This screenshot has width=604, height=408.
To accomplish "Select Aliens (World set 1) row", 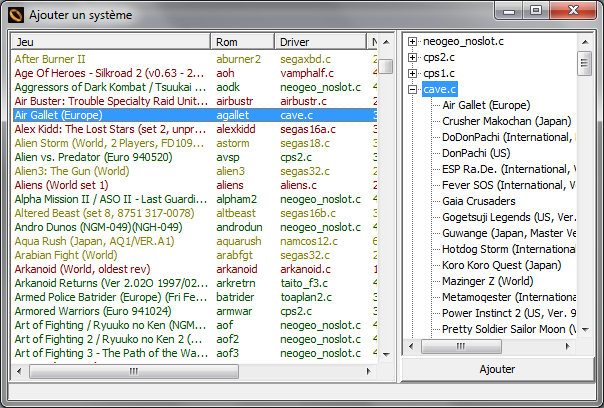I will tap(195, 185).
